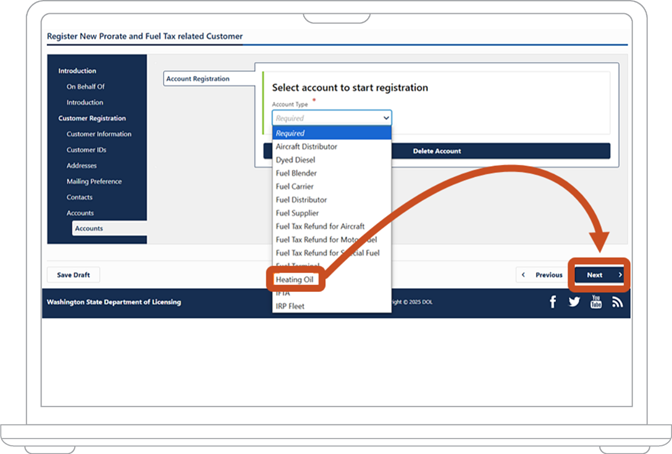Click the Delete Account button
Viewport: 672px width, 454px height.
(x=437, y=151)
